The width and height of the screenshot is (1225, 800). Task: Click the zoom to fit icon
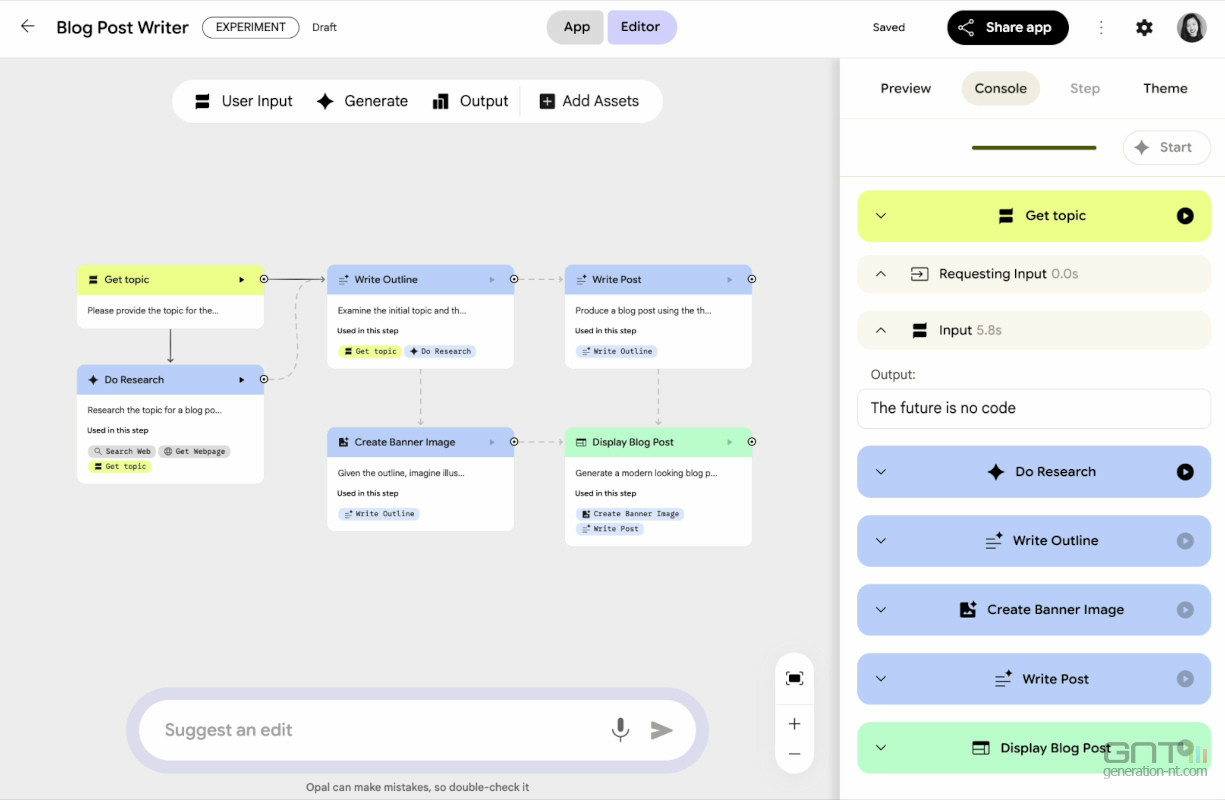[x=794, y=678]
